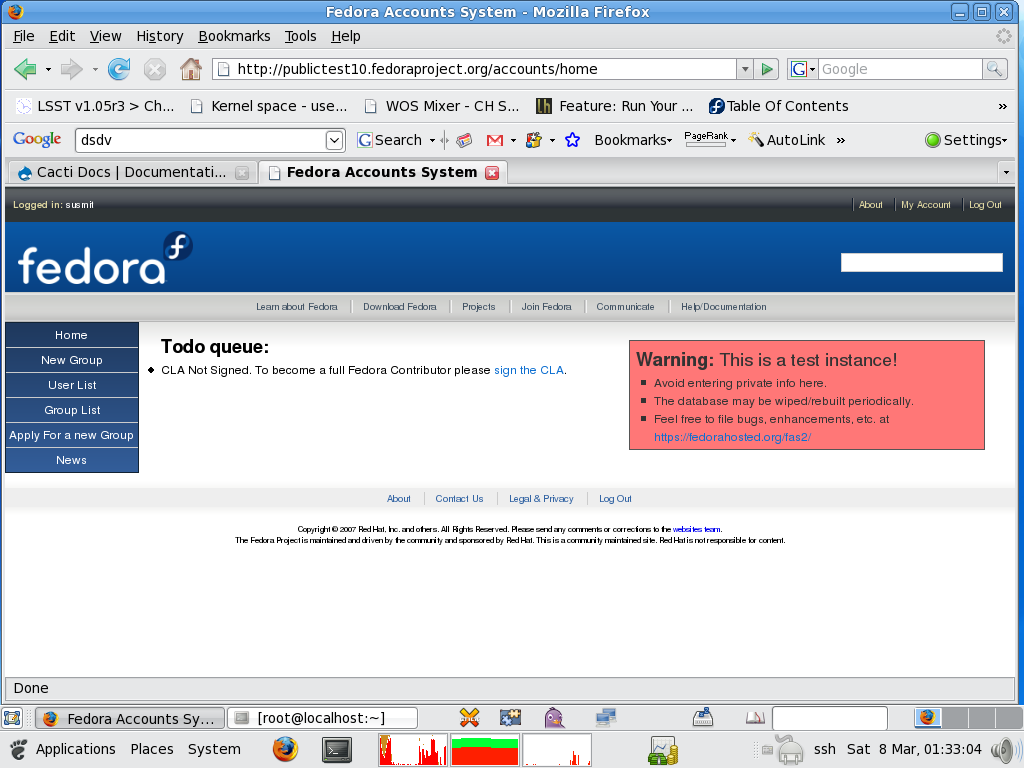Click the Forward navigation arrow

click(x=71, y=69)
